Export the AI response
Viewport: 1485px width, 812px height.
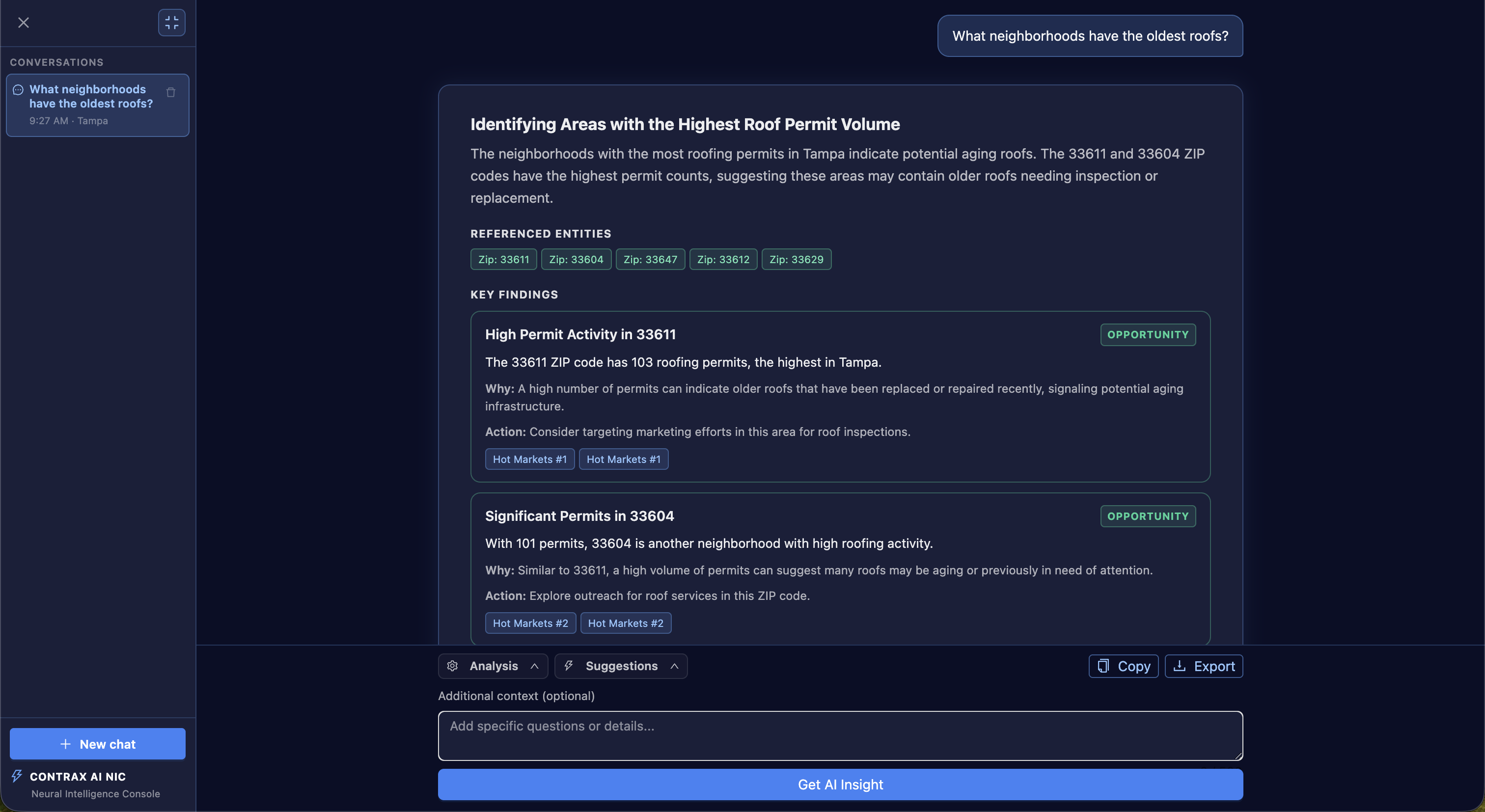[x=1203, y=666]
